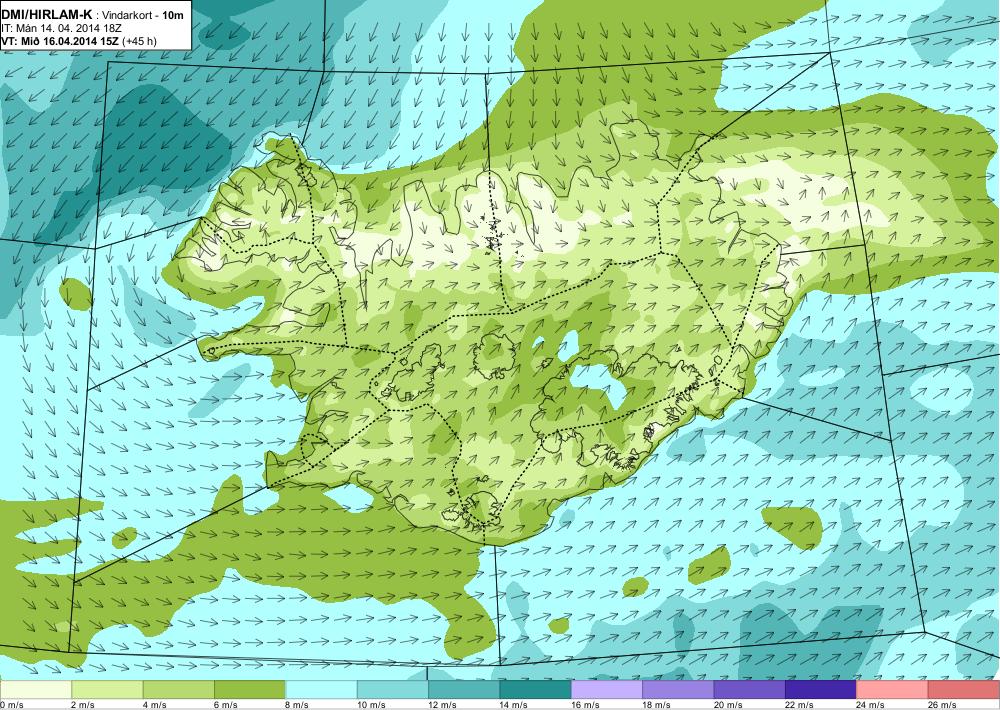The width and height of the screenshot is (1000, 710).
Task: Click the "16 m/s" legend label
Action: (585, 705)
